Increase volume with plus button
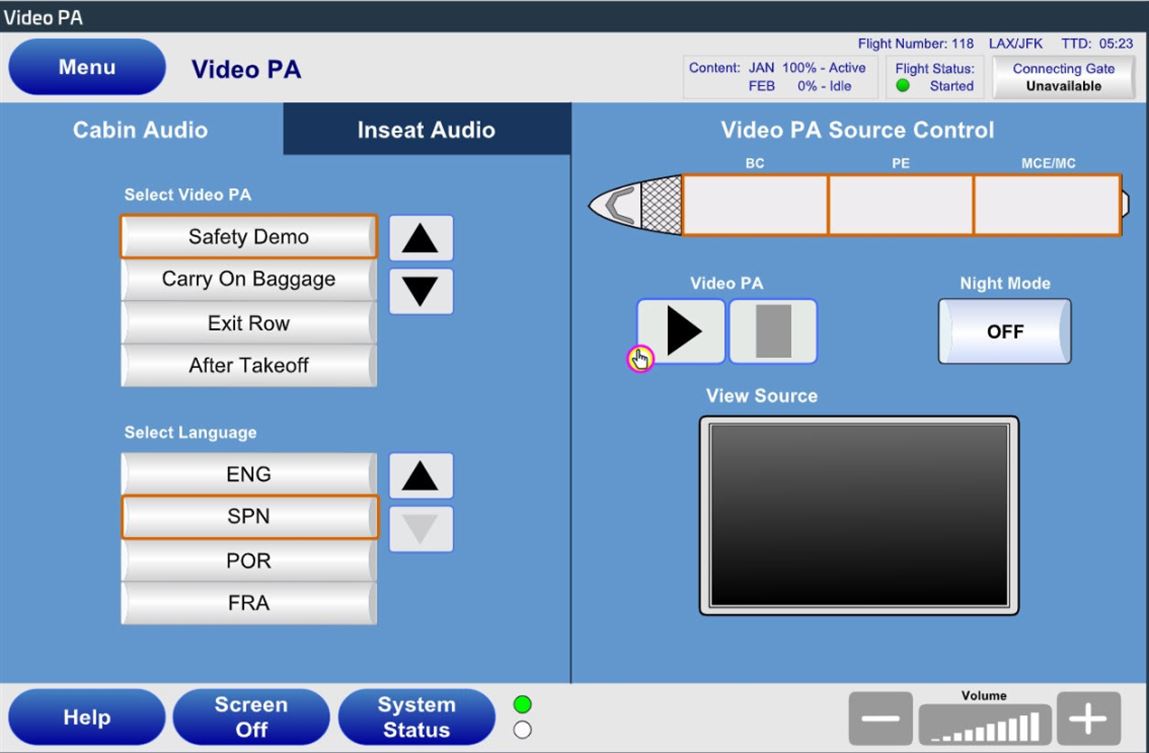 tap(1088, 718)
